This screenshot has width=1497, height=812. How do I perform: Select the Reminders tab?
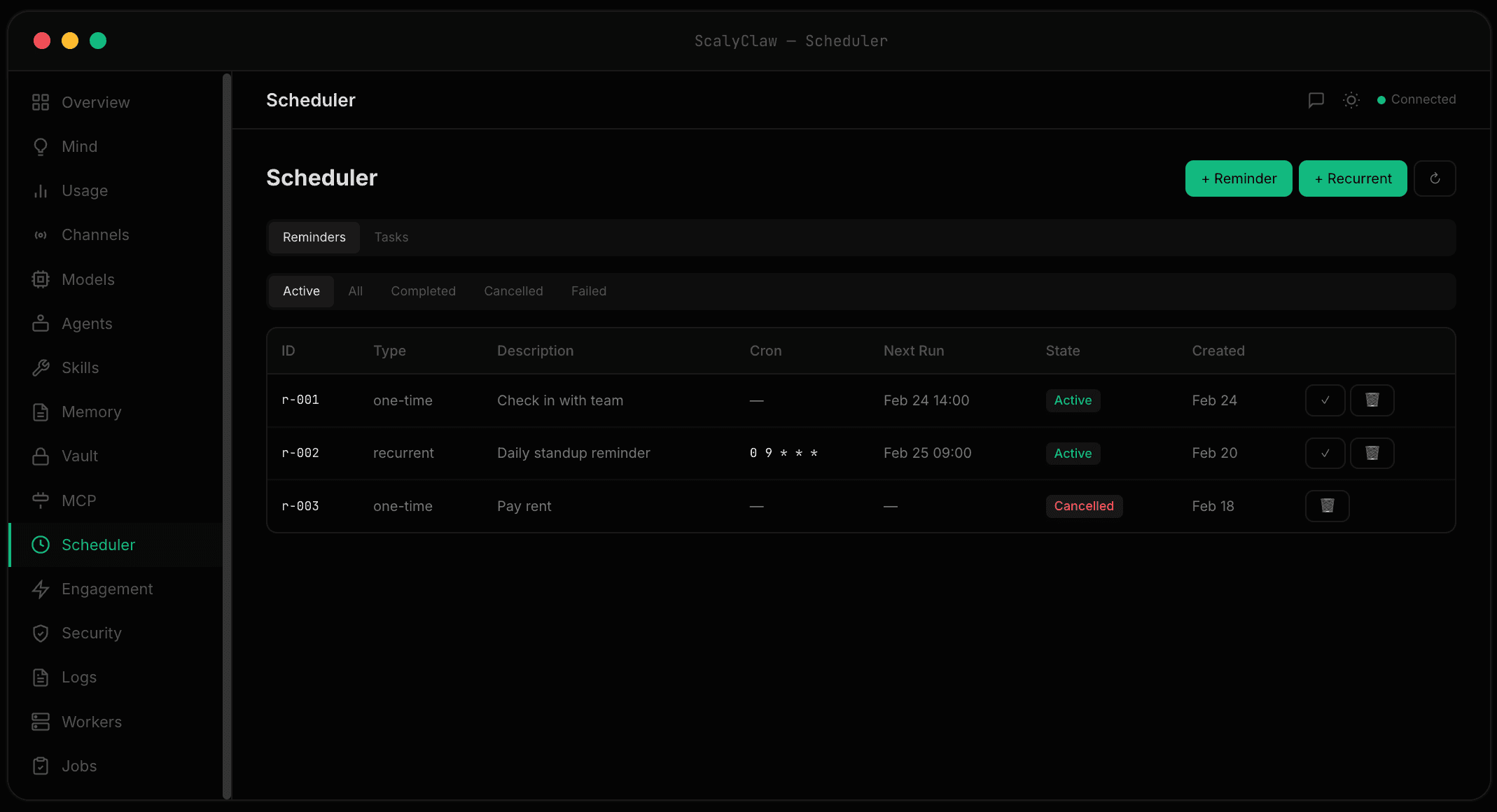click(x=314, y=237)
